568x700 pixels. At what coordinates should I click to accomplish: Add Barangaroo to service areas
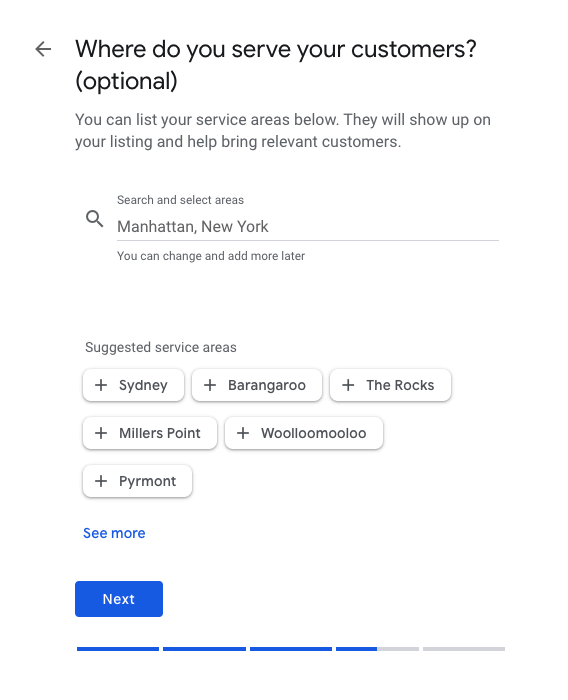257,385
